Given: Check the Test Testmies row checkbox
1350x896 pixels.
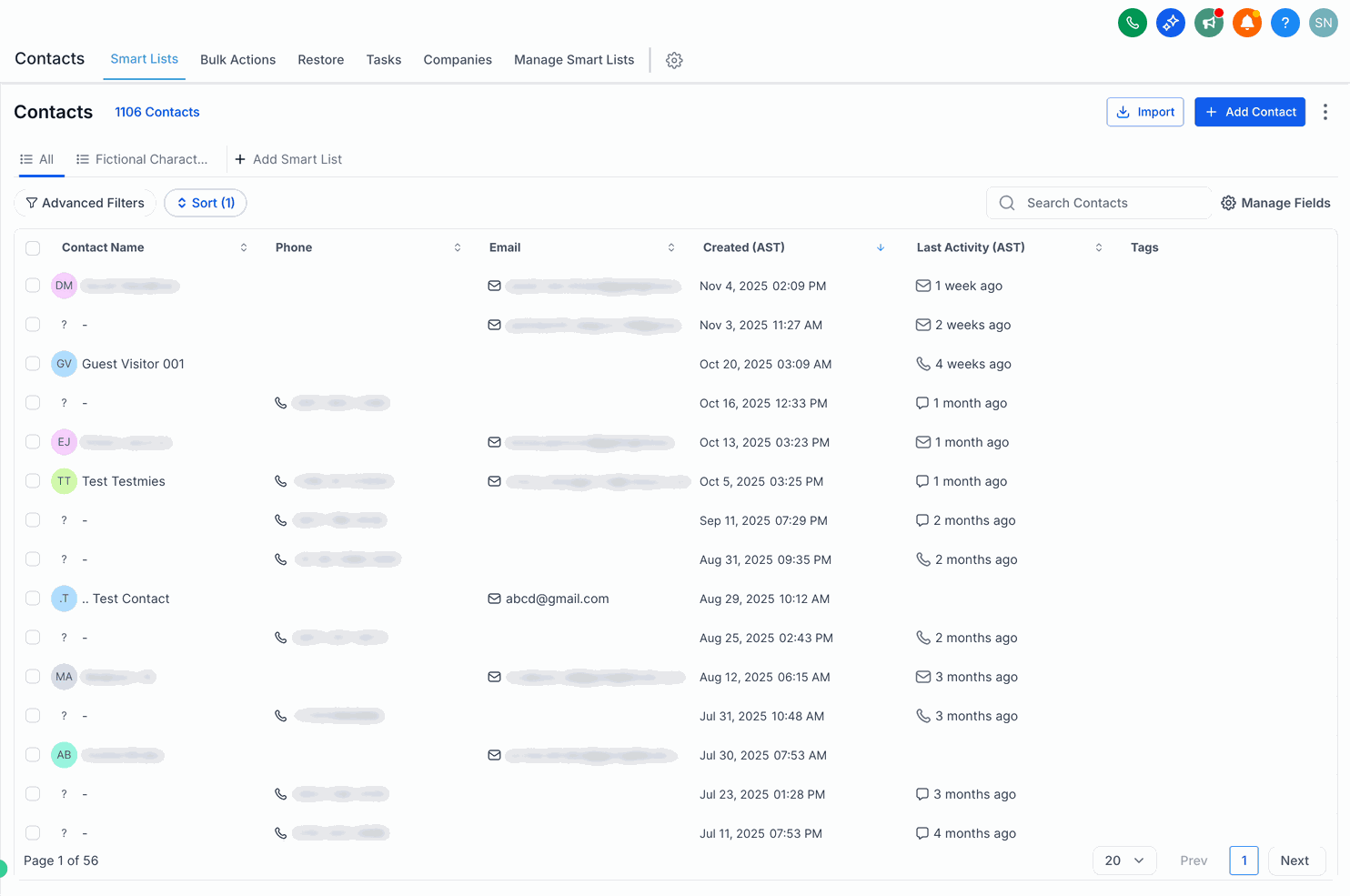Looking at the screenshot, I should (x=33, y=481).
